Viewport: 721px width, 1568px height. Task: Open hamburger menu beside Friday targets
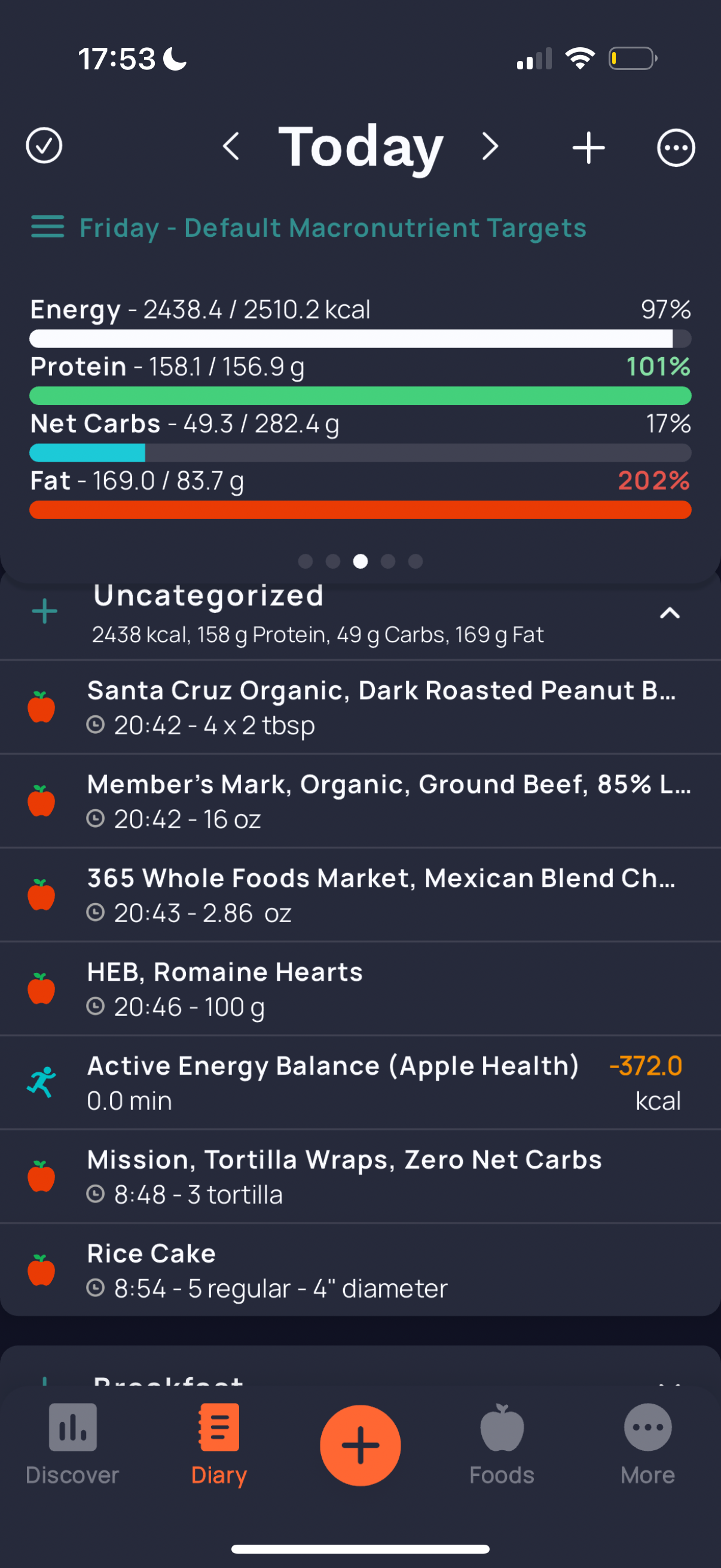(47, 227)
